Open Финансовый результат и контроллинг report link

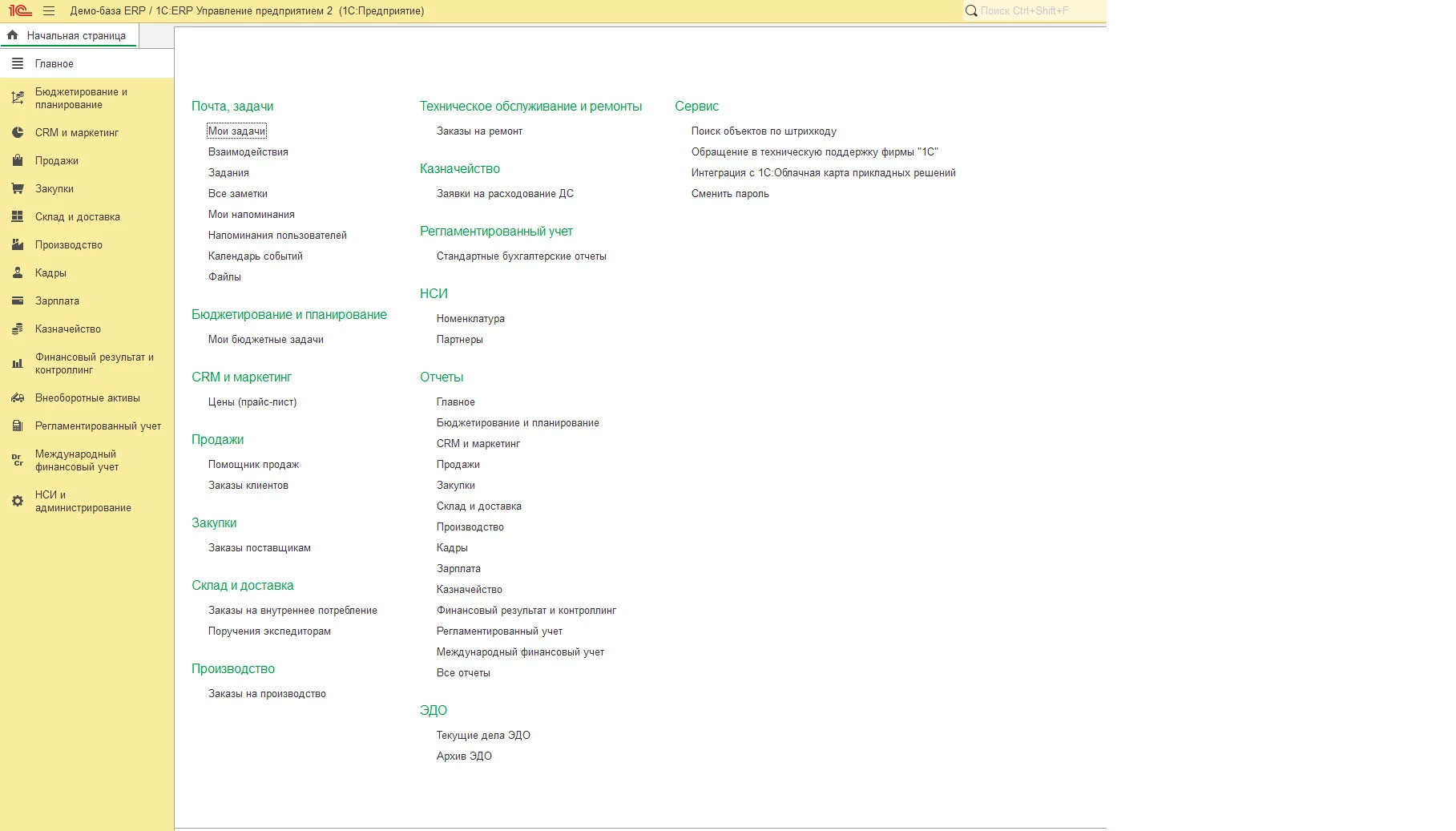(526, 610)
